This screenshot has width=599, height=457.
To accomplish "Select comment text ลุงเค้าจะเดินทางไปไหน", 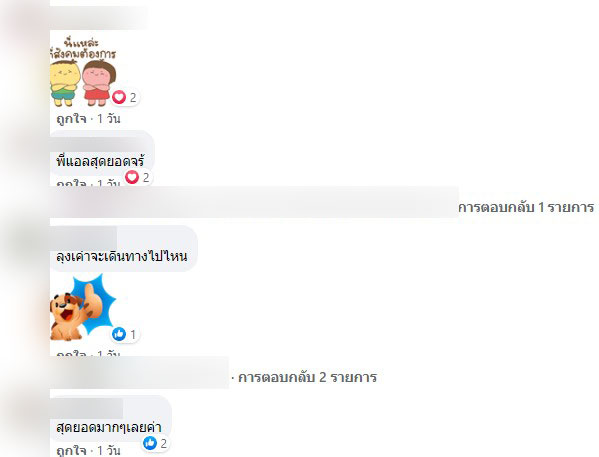I will click(121, 256).
